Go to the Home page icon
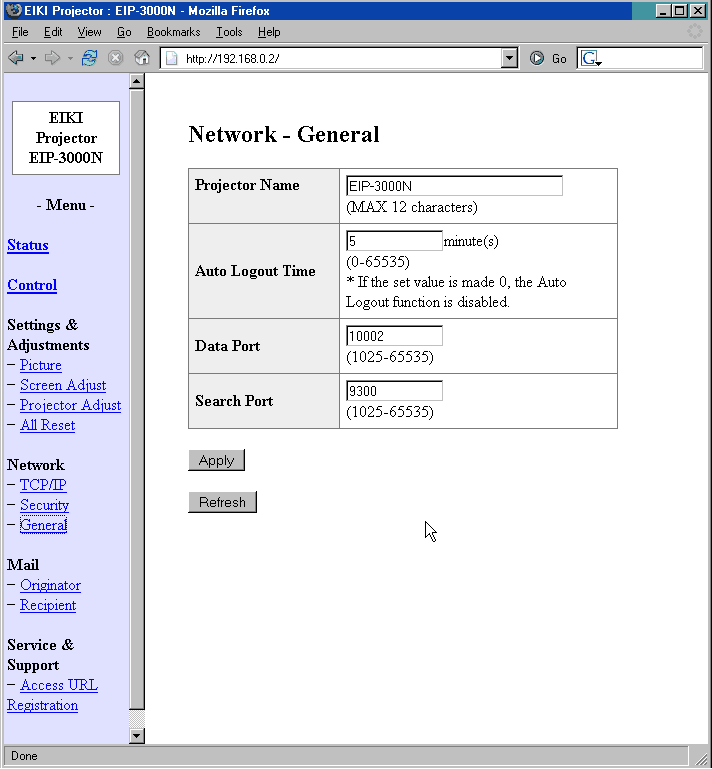Viewport: 712px width, 769px height. (x=142, y=58)
